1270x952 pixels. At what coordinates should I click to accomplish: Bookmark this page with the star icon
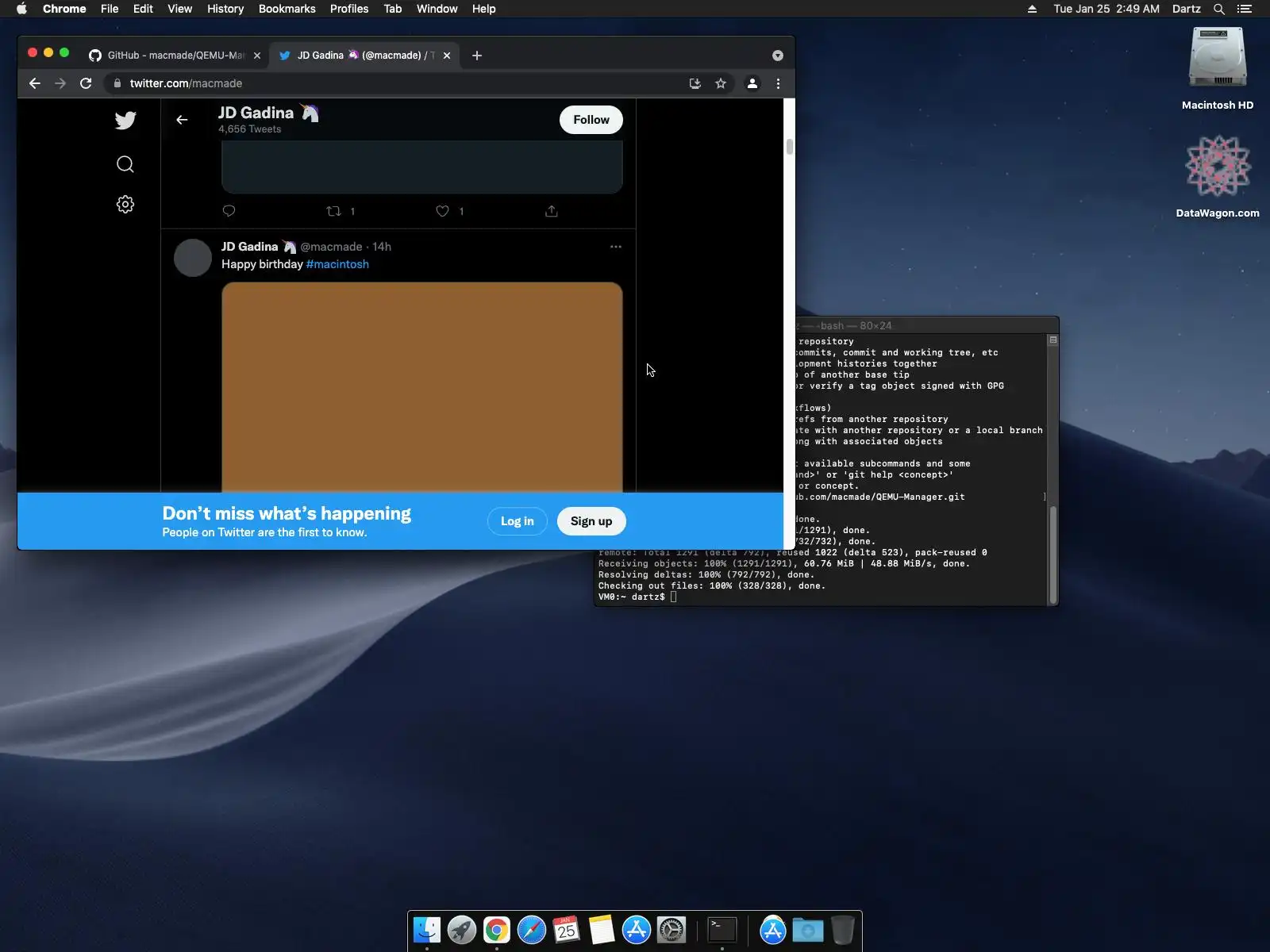click(721, 83)
